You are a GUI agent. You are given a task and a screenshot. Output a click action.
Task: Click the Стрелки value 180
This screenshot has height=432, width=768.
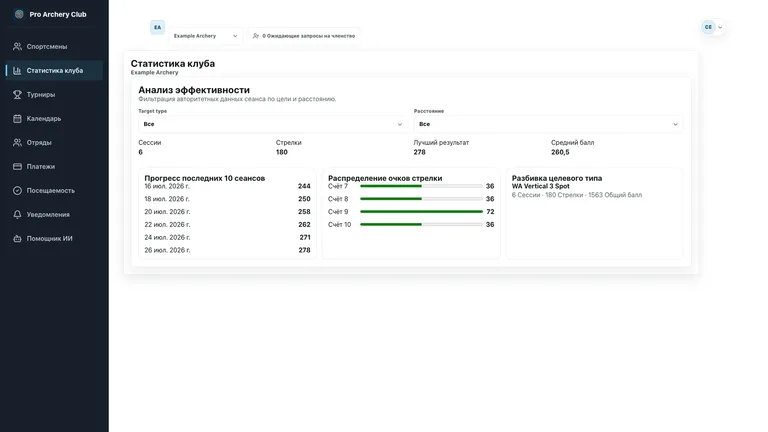[x=282, y=152]
